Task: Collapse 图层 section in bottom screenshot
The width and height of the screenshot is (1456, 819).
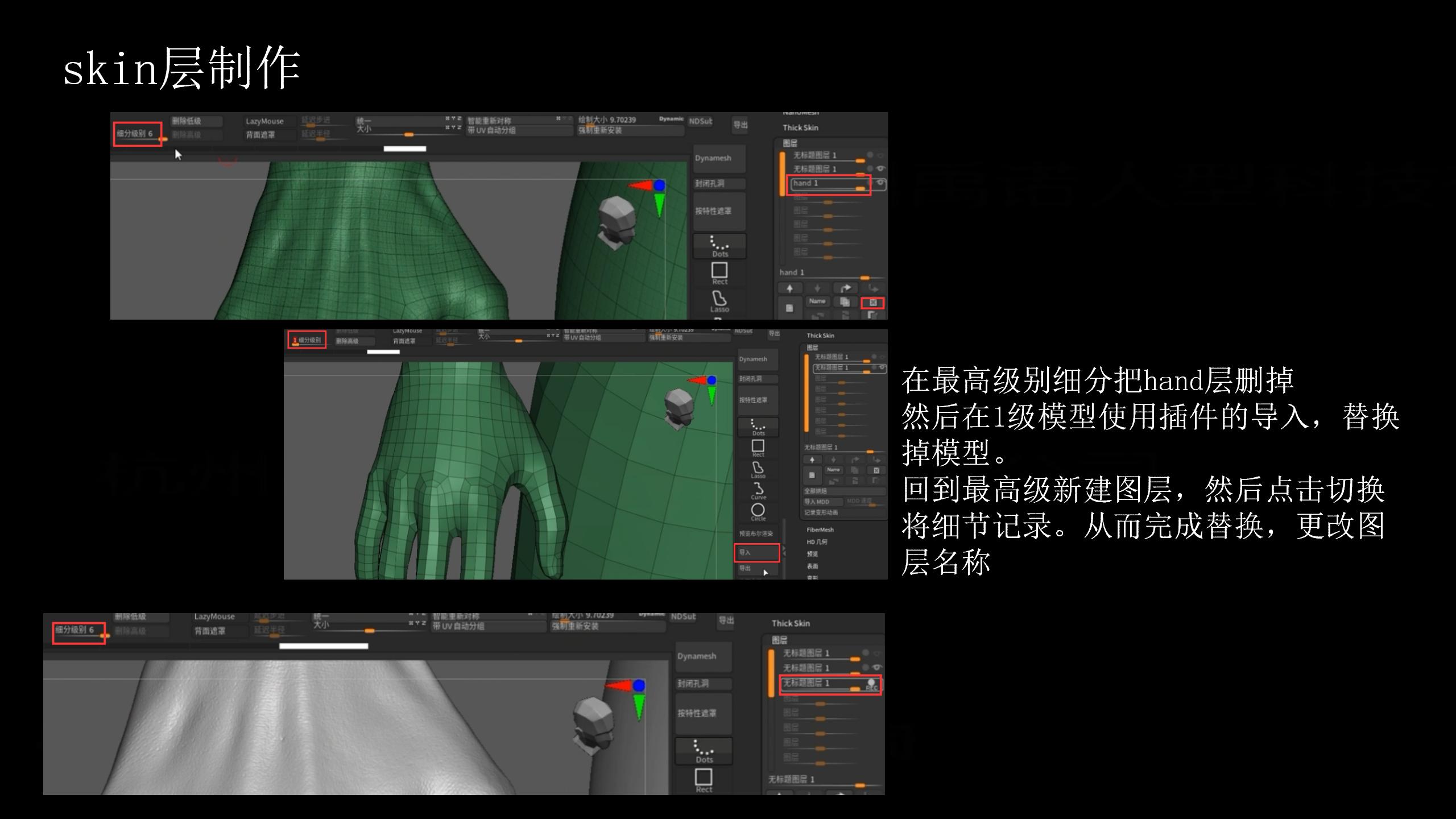Action: [780, 640]
